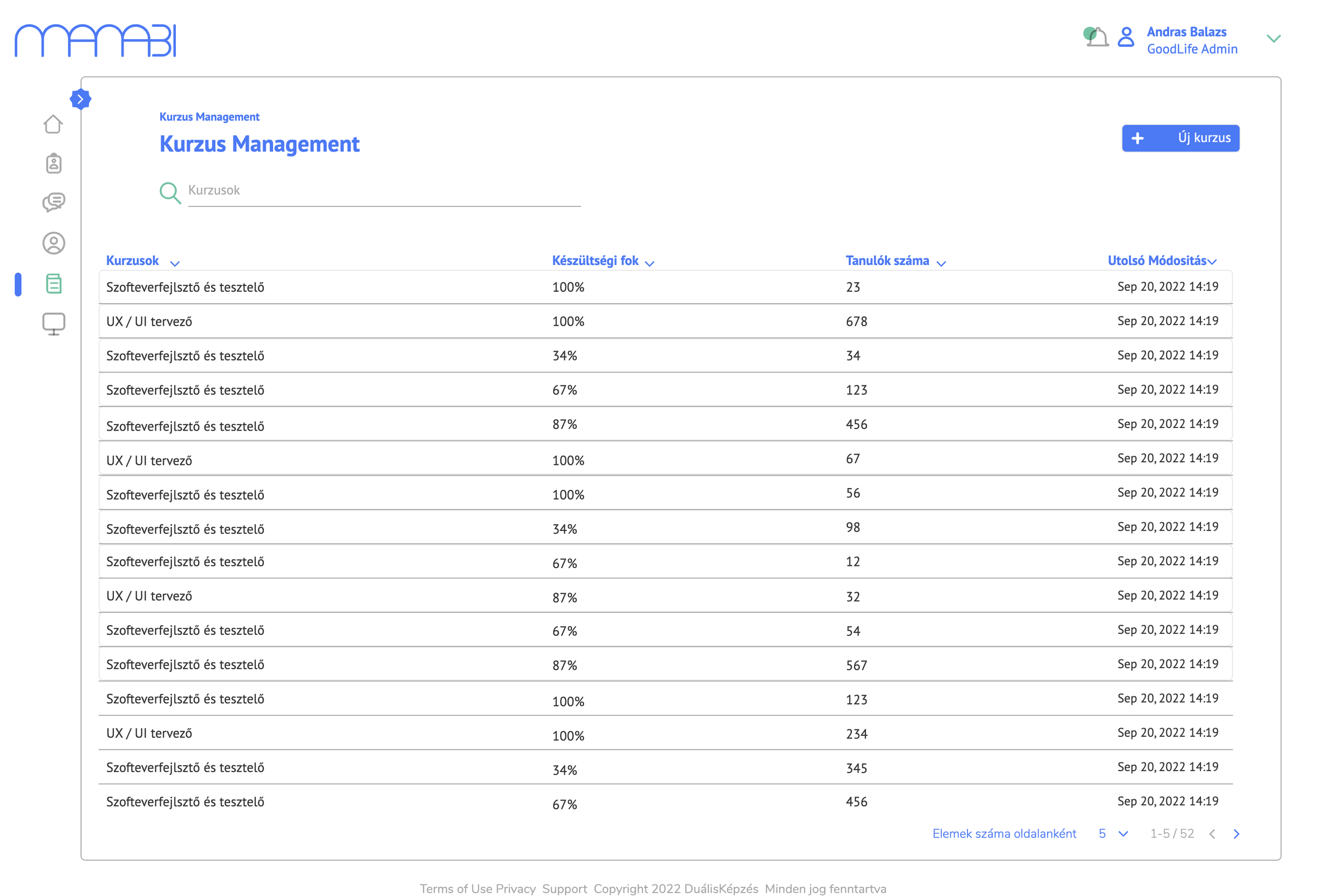
Task: Open the notification bell
Action: (1097, 38)
